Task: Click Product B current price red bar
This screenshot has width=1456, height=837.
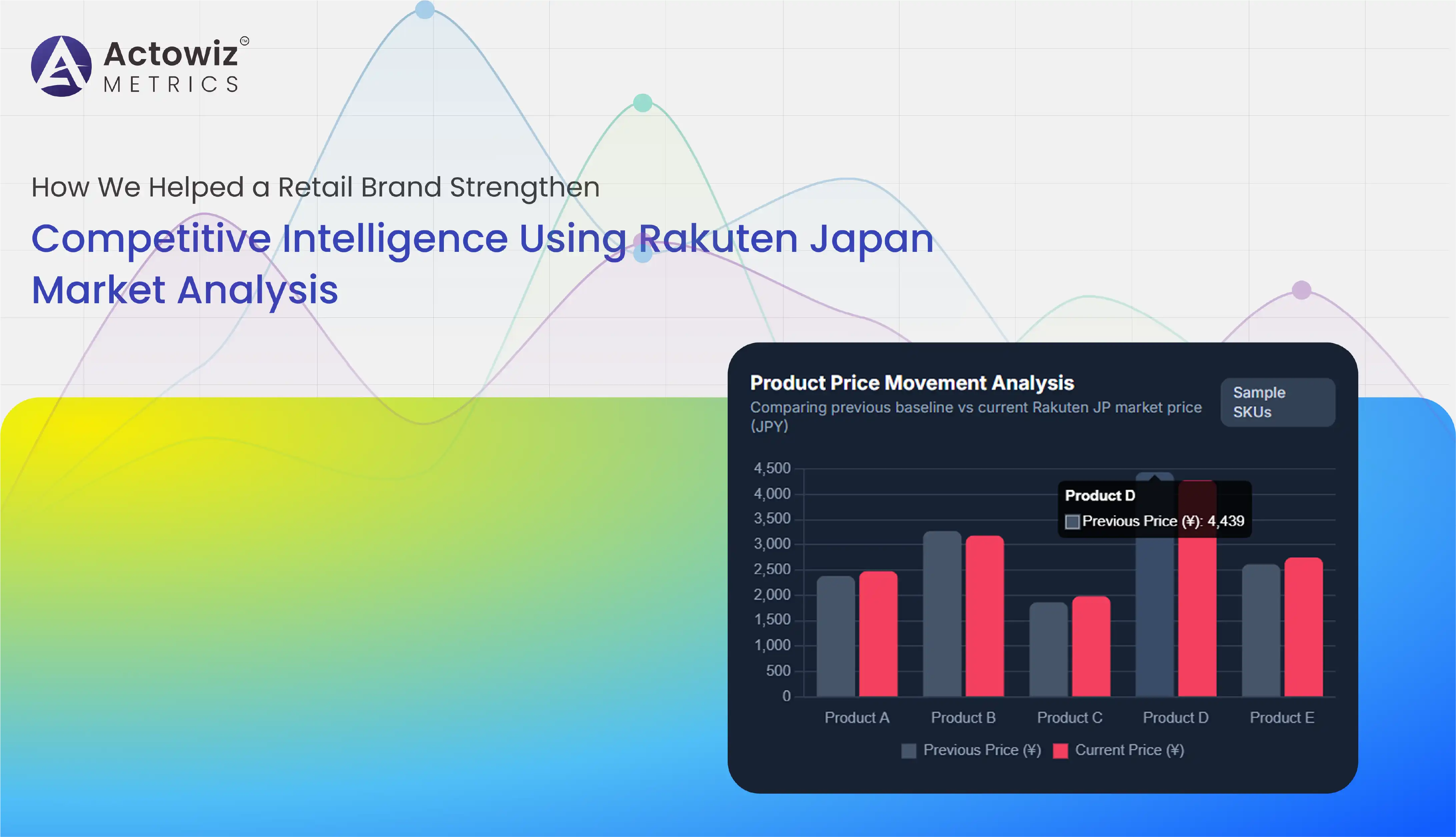Action: pos(984,616)
